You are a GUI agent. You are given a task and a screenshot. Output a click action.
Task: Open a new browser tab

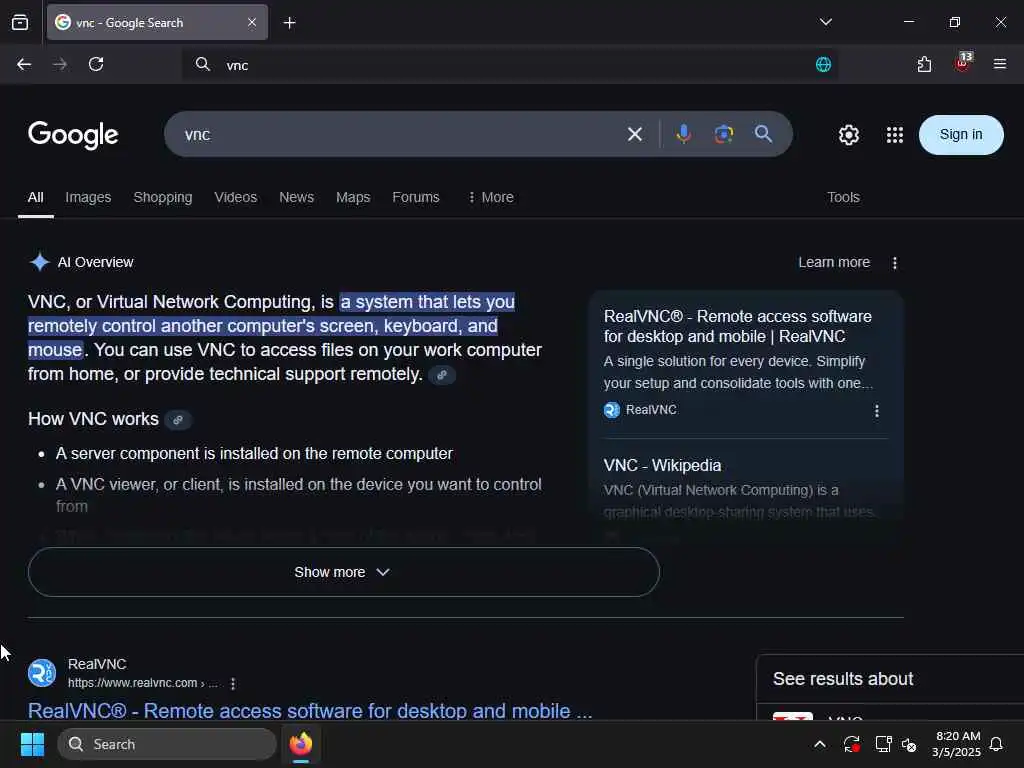click(289, 23)
